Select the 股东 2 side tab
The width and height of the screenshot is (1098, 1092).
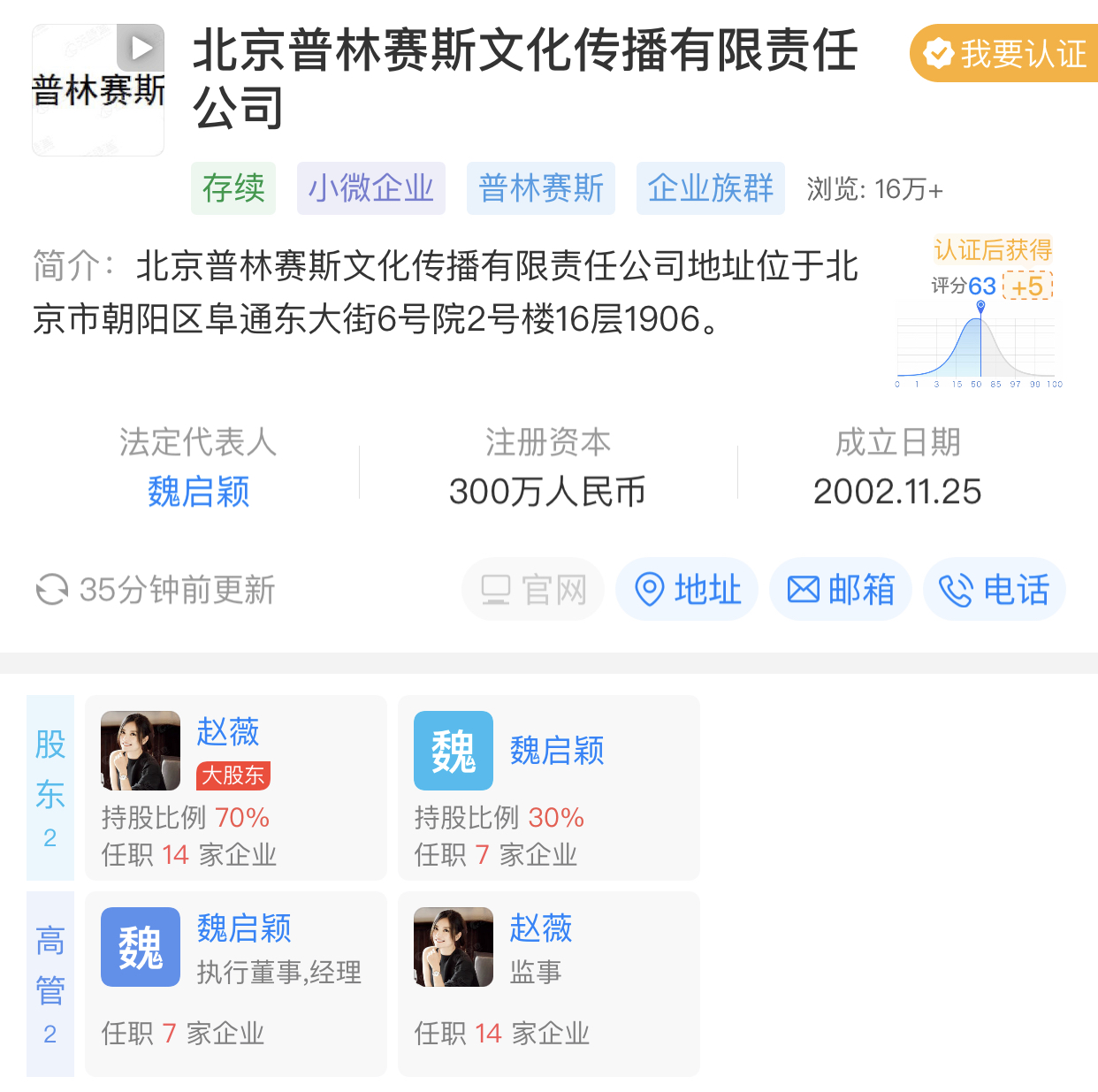(50, 788)
